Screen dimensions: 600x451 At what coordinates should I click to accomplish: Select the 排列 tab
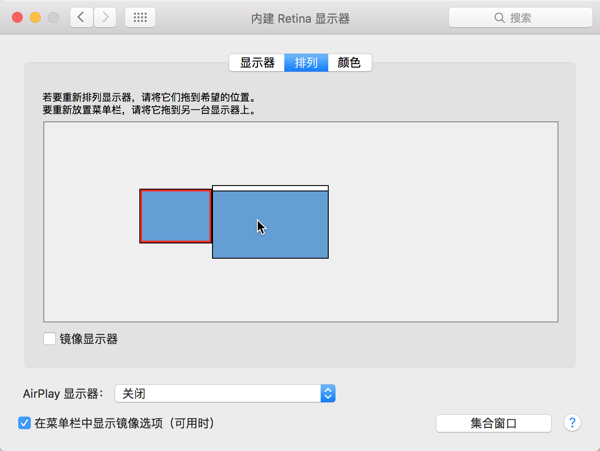306,63
